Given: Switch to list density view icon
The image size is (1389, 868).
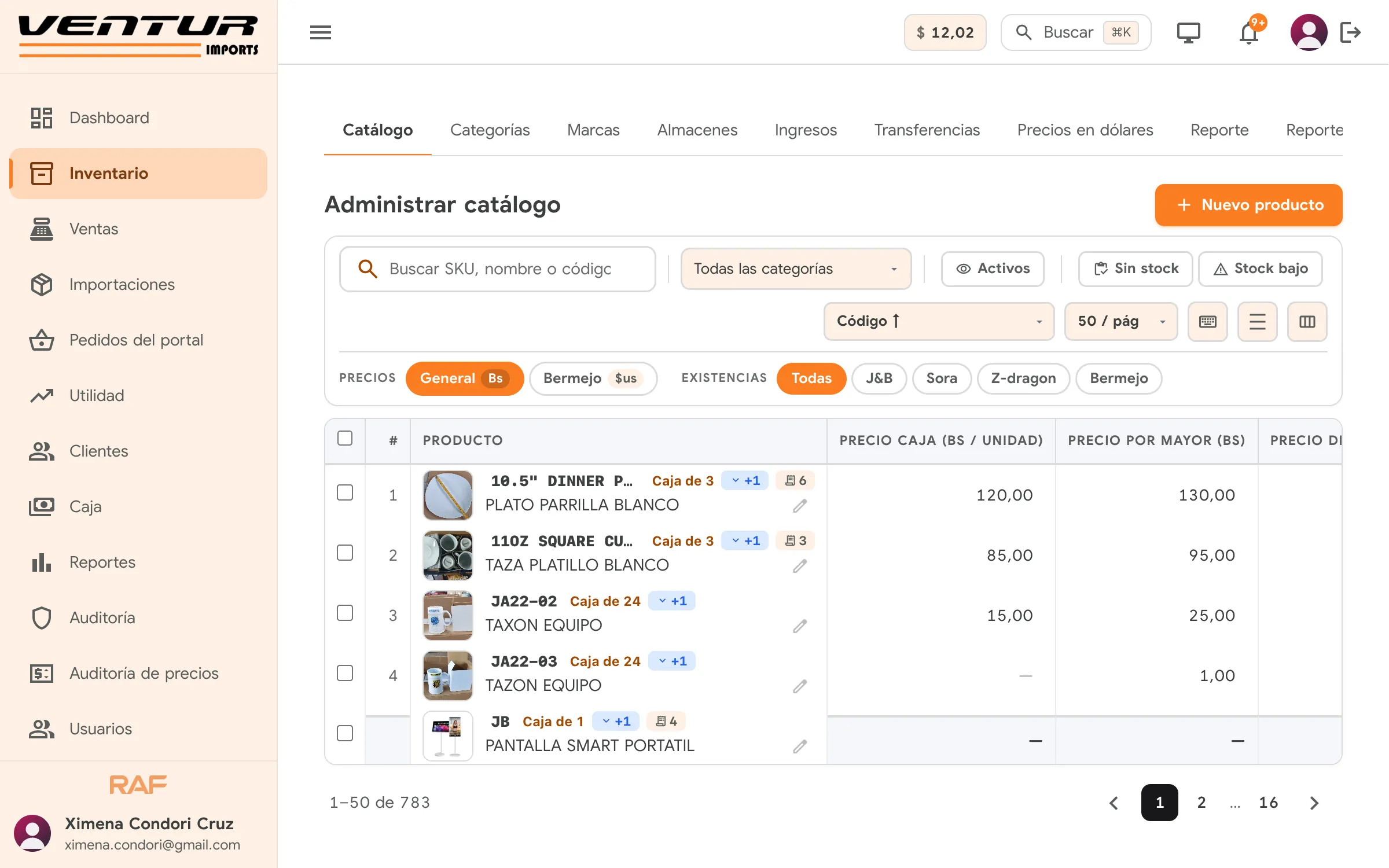Looking at the screenshot, I should coord(1258,322).
